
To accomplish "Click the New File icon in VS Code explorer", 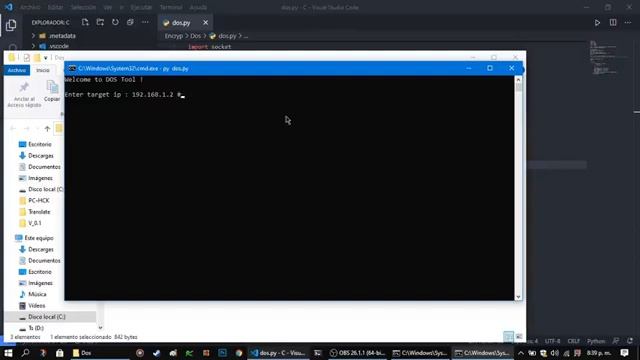I will 85,22.
